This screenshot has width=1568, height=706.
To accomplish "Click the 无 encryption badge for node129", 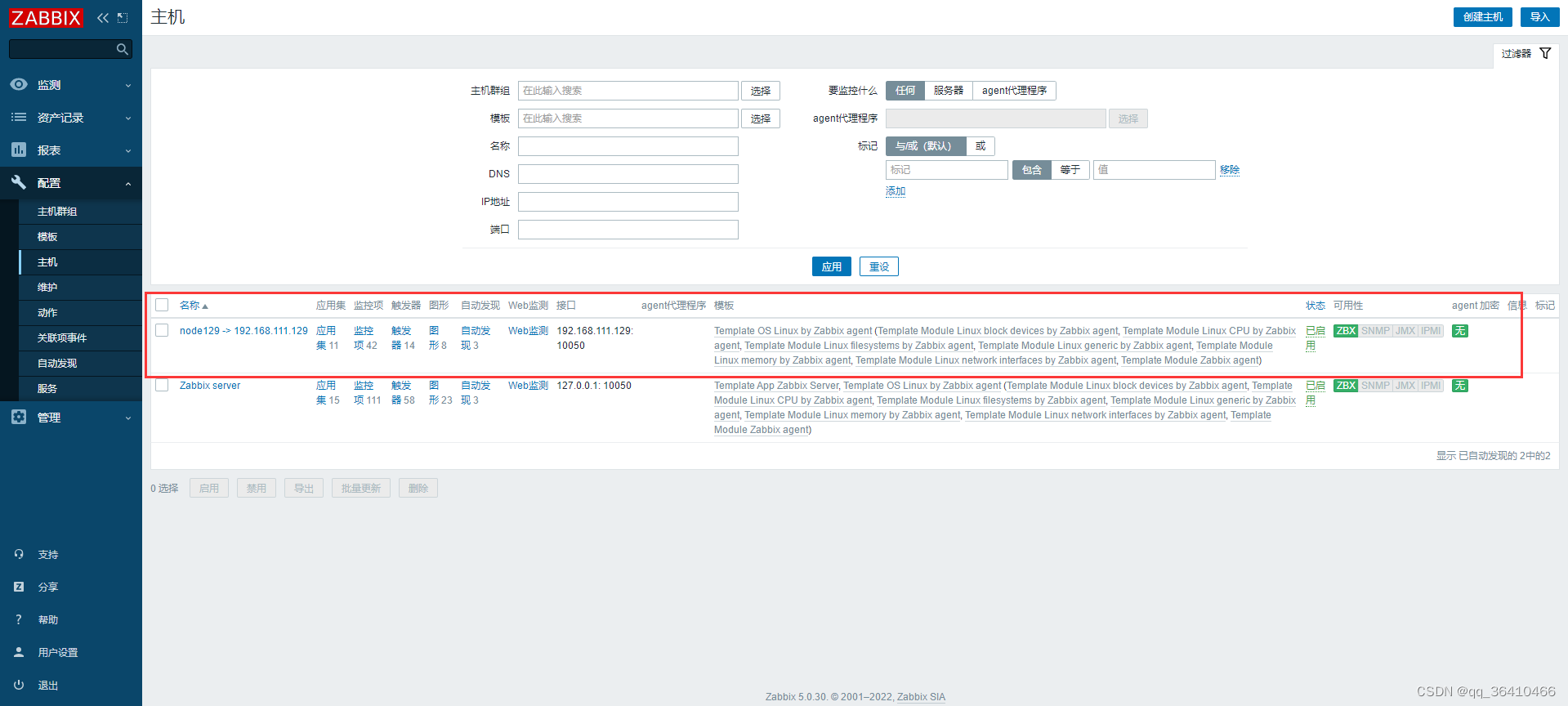I will (x=1460, y=331).
